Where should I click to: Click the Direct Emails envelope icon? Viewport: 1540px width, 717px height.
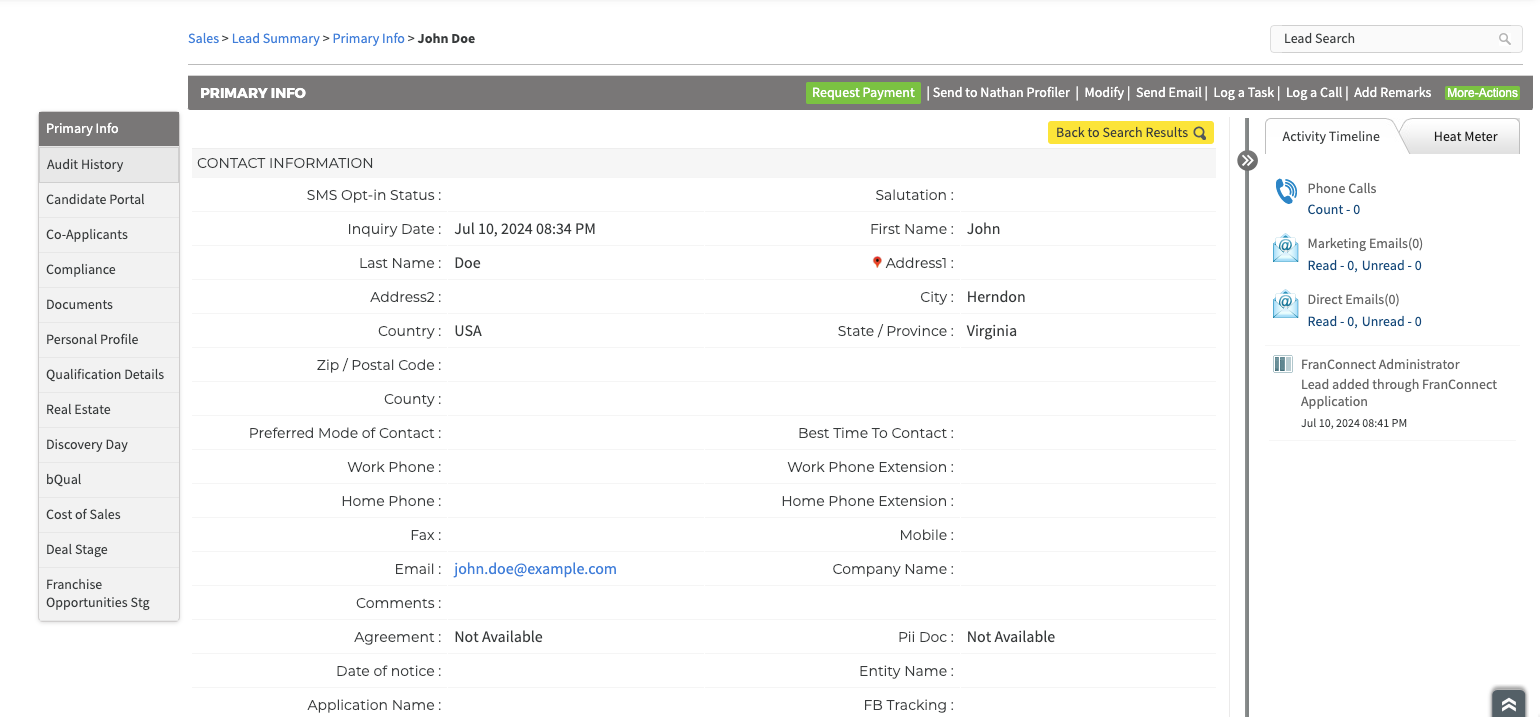coord(1285,304)
